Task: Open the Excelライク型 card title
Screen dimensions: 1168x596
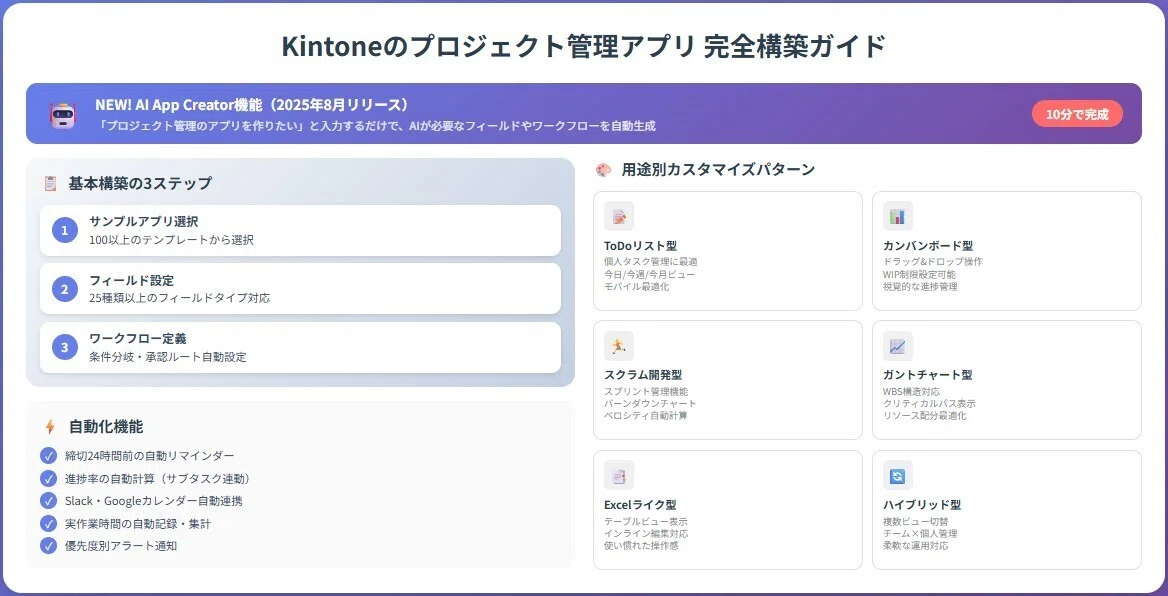Action: 641,504
